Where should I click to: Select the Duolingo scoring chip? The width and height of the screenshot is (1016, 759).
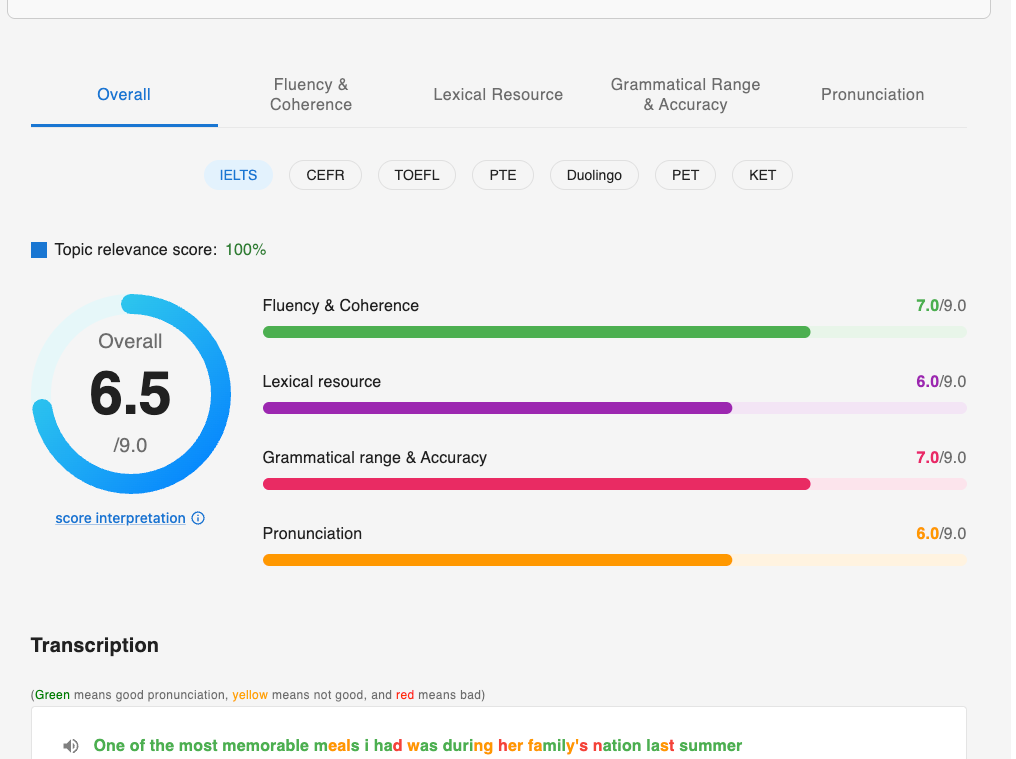point(594,175)
